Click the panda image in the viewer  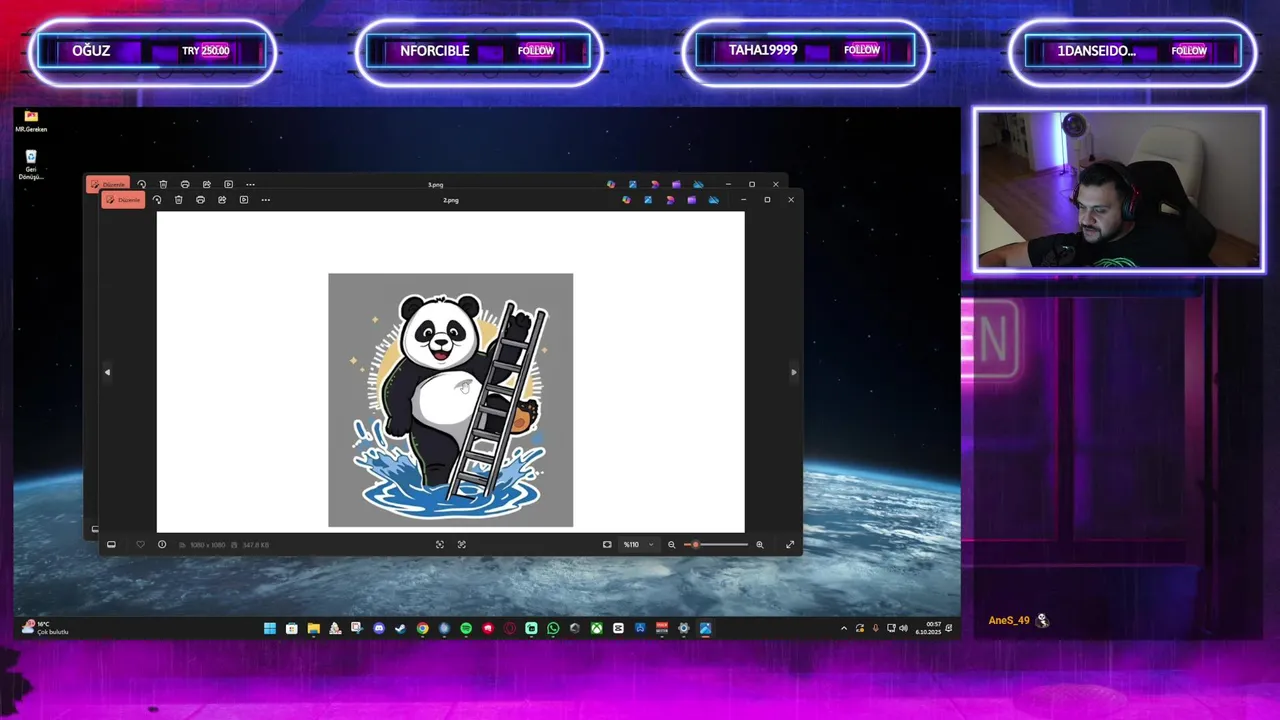click(451, 400)
